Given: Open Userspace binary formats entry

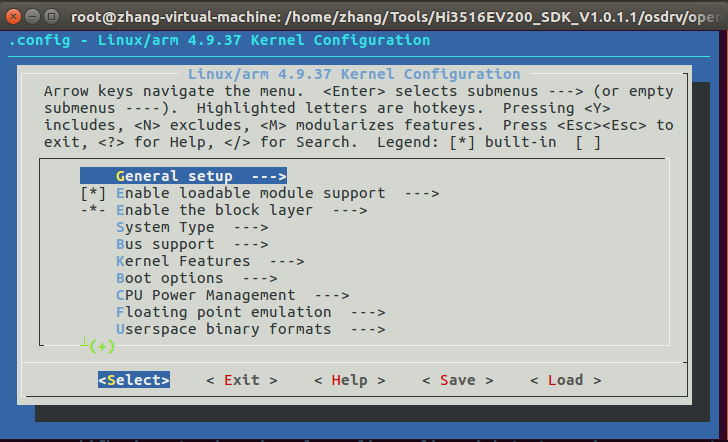Looking at the screenshot, I should pyautogui.click(x=251, y=330).
